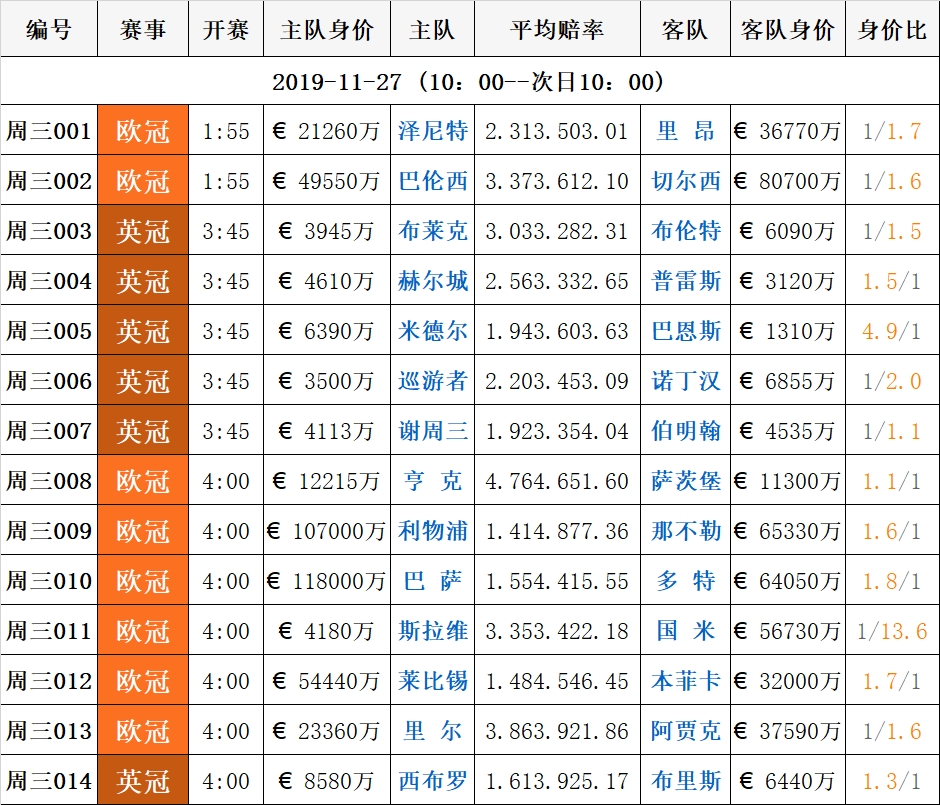Click home team 里尔
The image size is (940, 805).
tap(432, 731)
